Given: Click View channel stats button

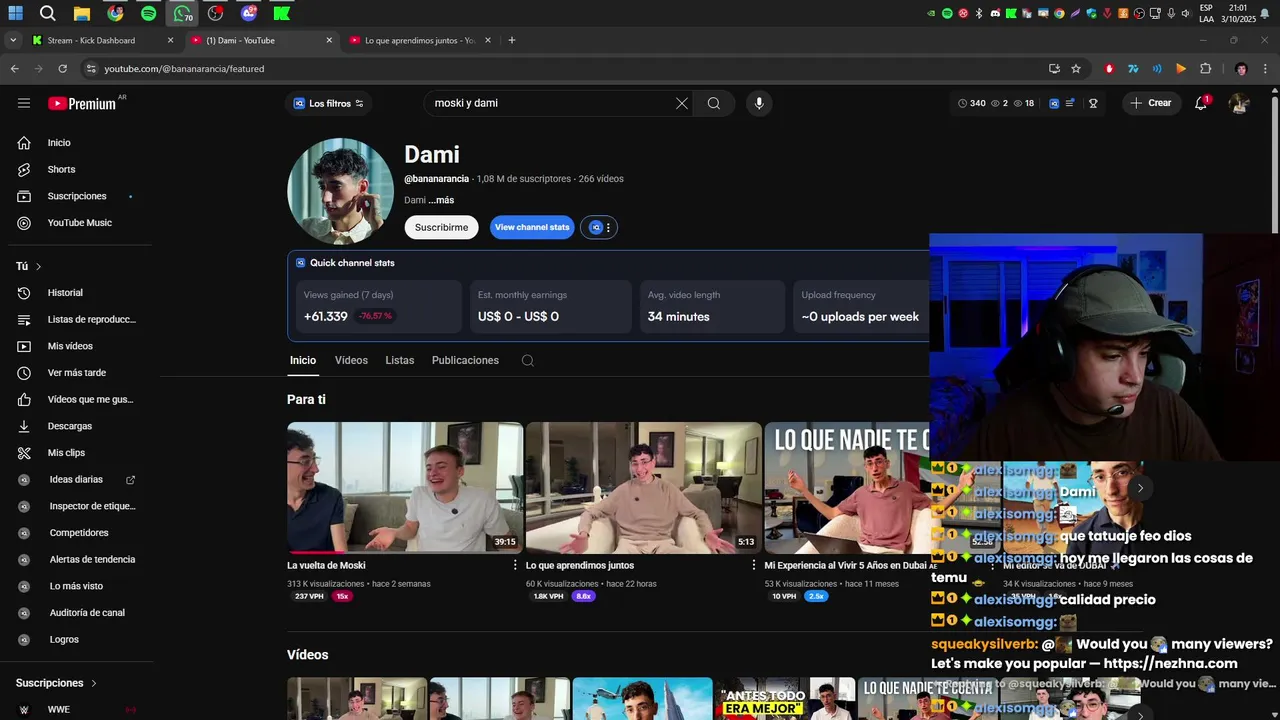Looking at the screenshot, I should (x=532, y=228).
